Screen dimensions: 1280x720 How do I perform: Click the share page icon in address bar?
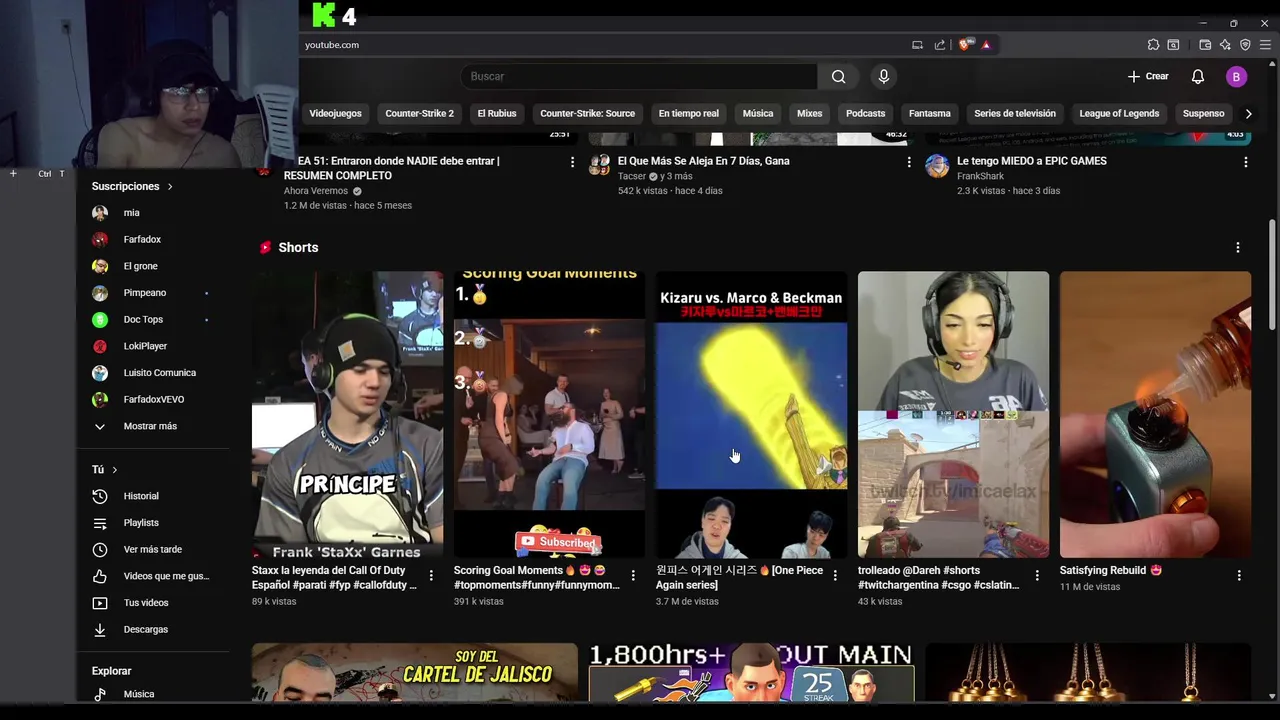point(940,45)
